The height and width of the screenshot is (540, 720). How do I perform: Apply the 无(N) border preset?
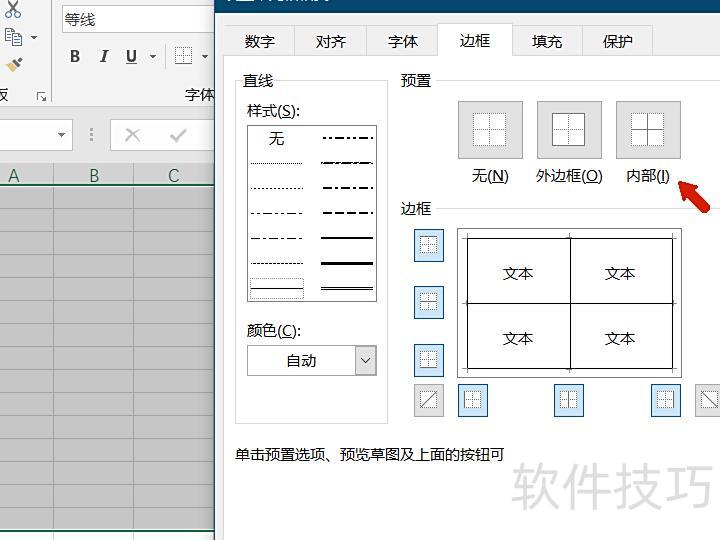click(x=490, y=130)
